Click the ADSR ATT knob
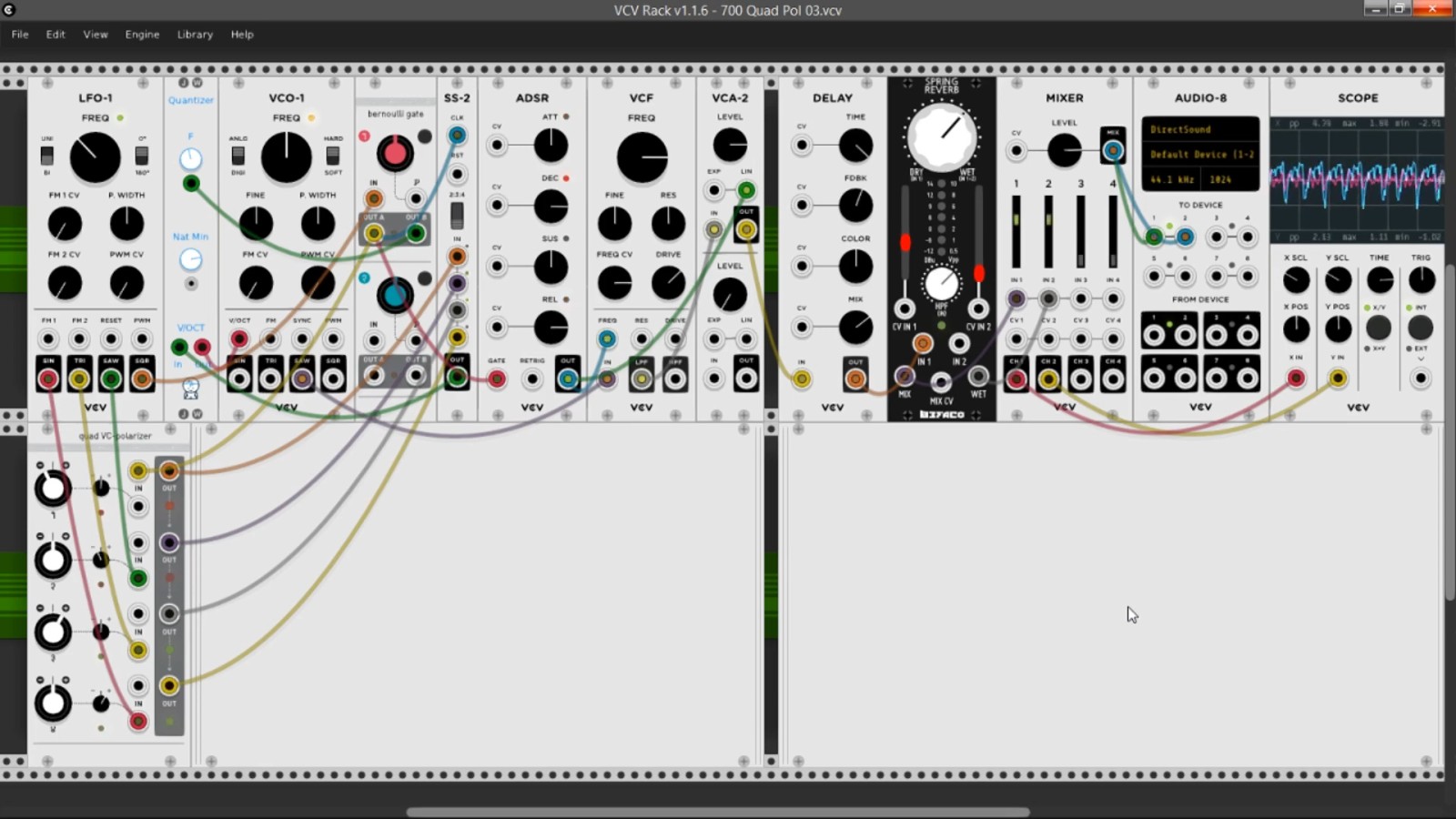Screen dimensions: 1456x819 coord(551,146)
